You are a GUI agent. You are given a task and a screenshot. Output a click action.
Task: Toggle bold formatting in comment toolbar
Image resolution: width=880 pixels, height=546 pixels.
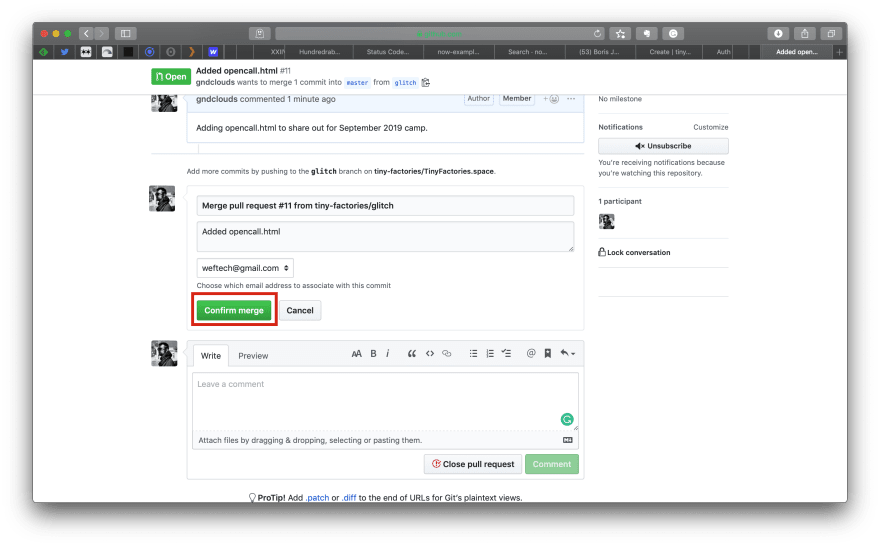(373, 354)
